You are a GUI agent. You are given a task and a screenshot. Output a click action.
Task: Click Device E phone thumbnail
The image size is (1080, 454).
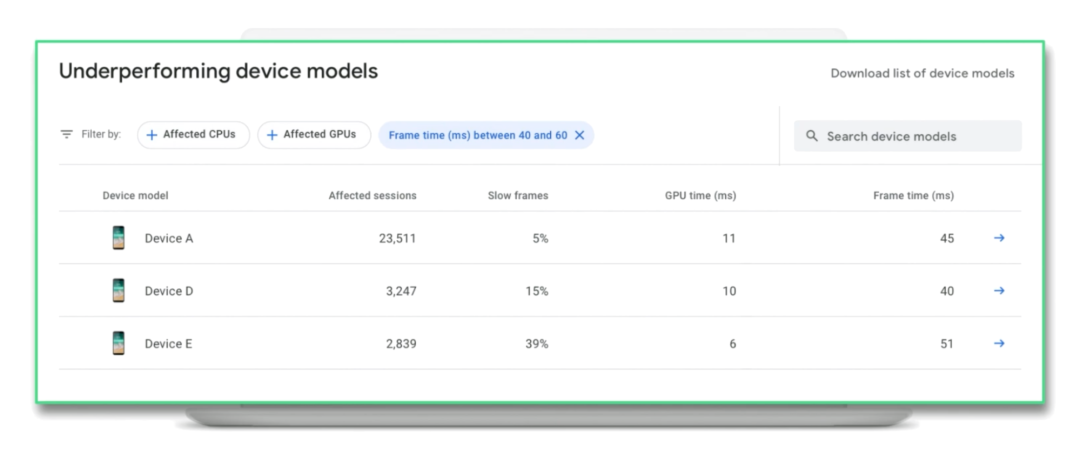119,344
